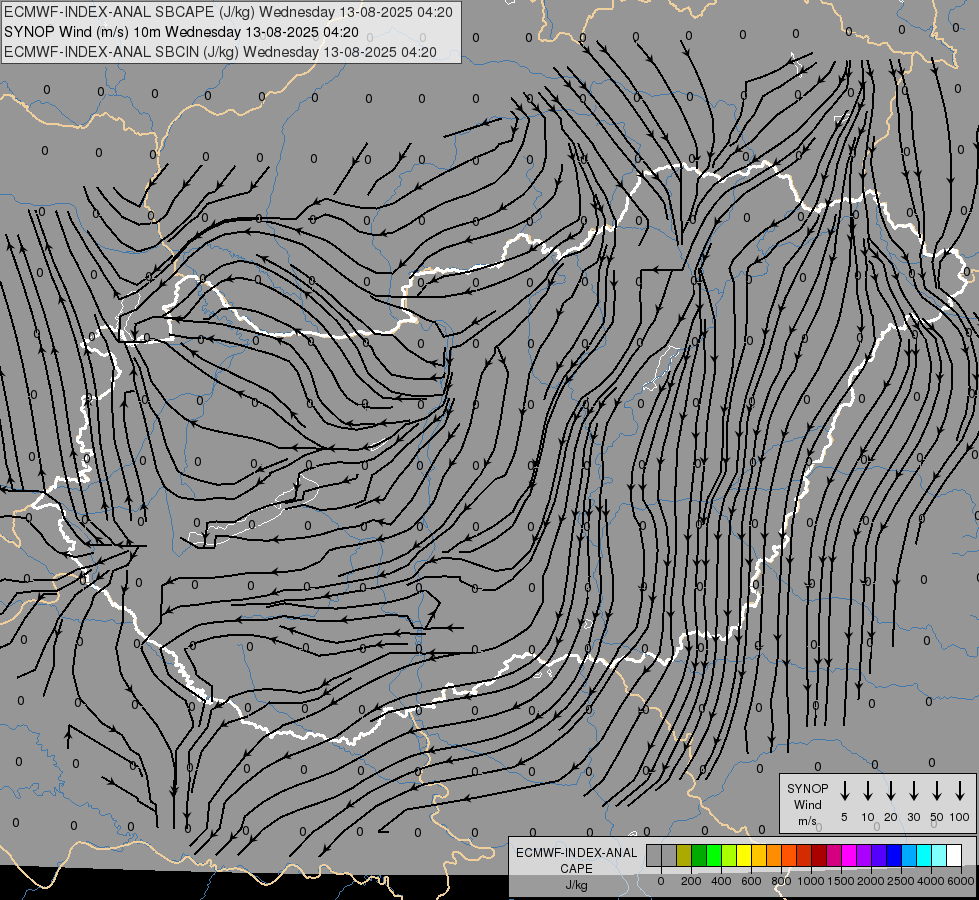Click the 2500 value on CAPE scale
The width and height of the screenshot is (979, 900).
(901, 881)
